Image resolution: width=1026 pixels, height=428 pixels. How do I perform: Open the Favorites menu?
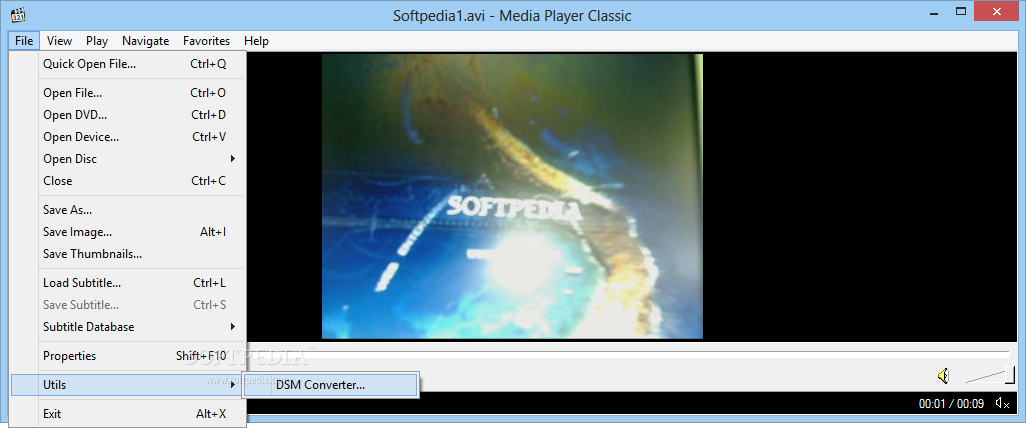(207, 41)
